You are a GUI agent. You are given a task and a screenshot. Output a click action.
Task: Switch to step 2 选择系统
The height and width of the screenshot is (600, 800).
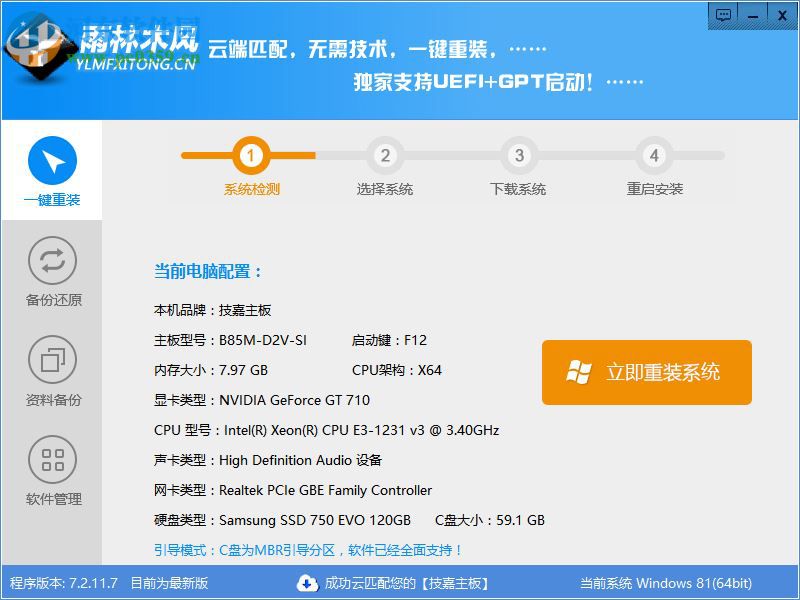pyautogui.click(x=386, y=155)
